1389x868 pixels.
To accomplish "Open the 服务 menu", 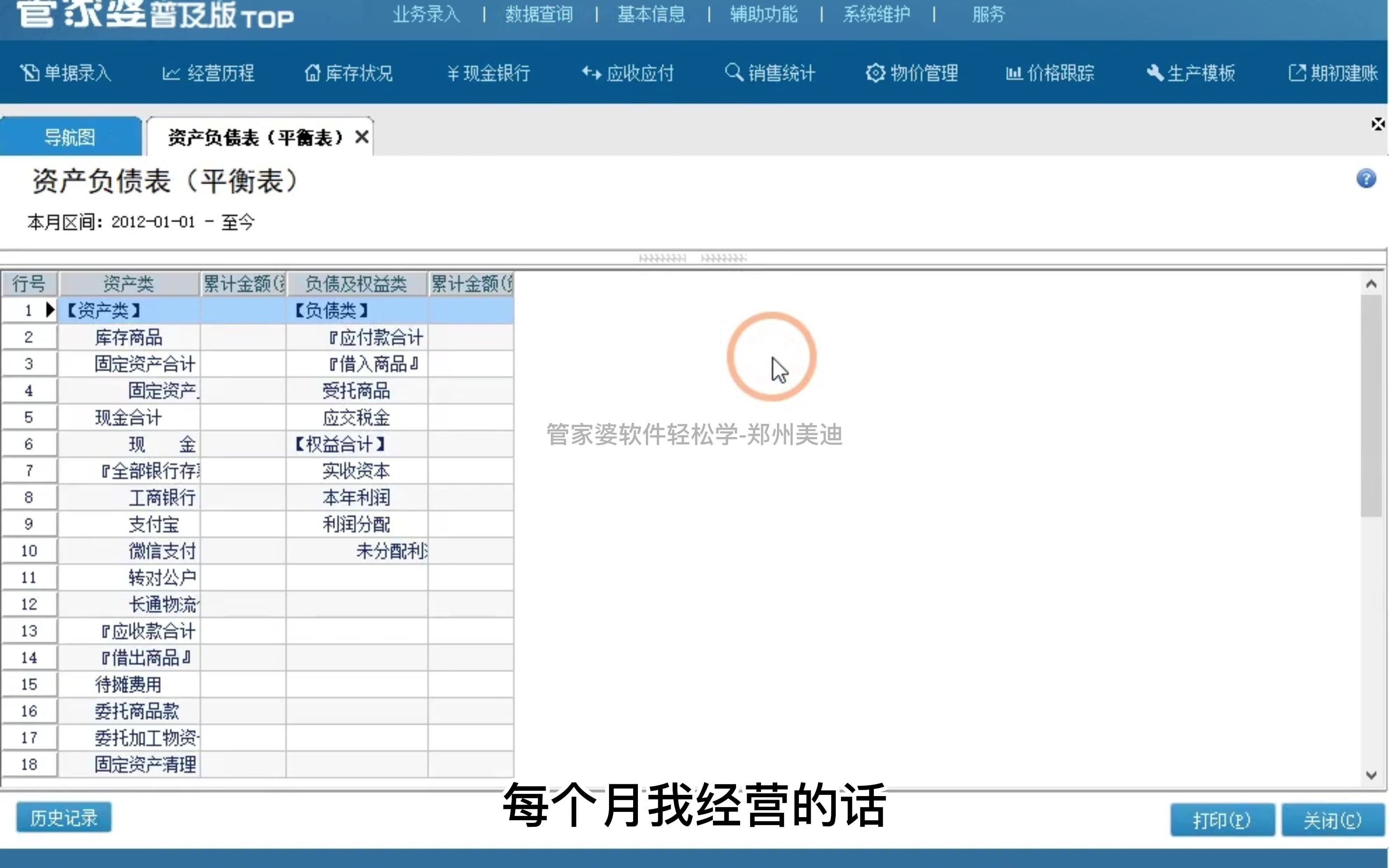I will (x=988, y=14).
